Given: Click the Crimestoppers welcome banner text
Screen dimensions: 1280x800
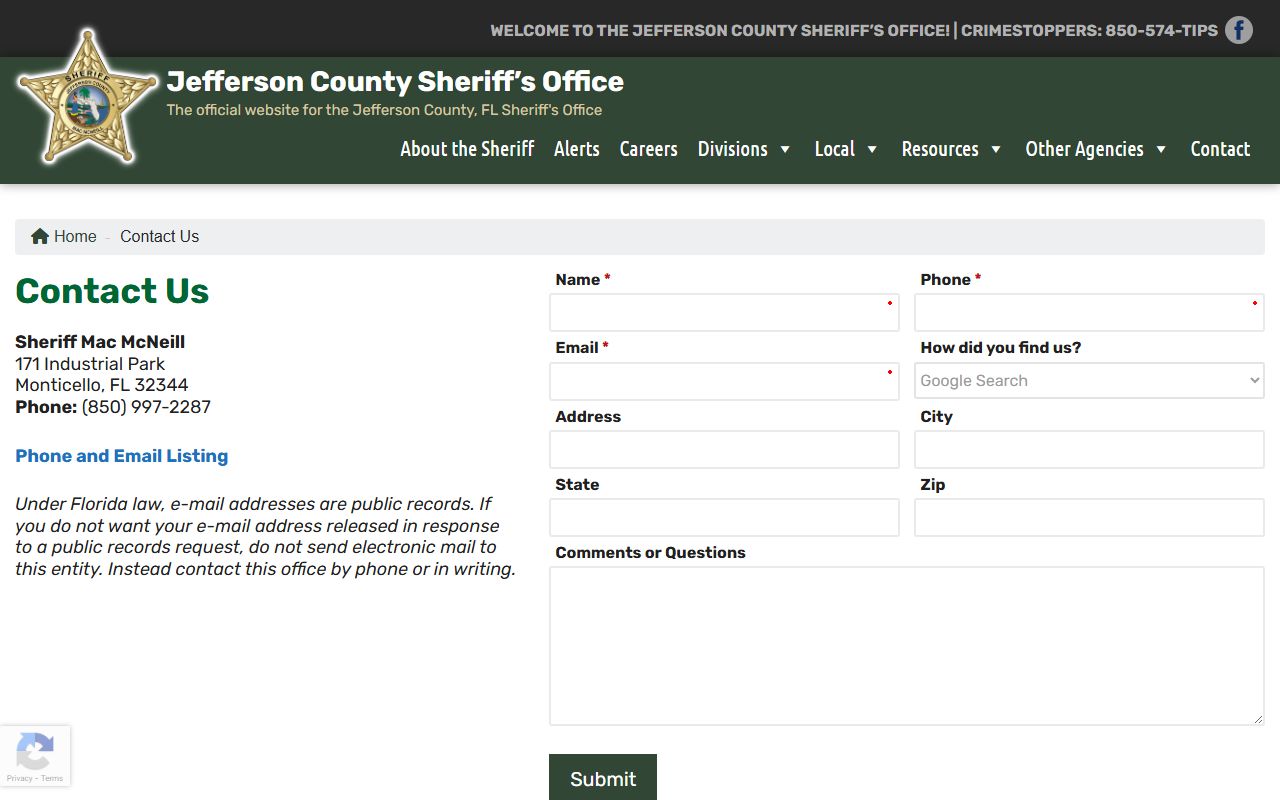Looking at the screenshot, I should [854, 30].
